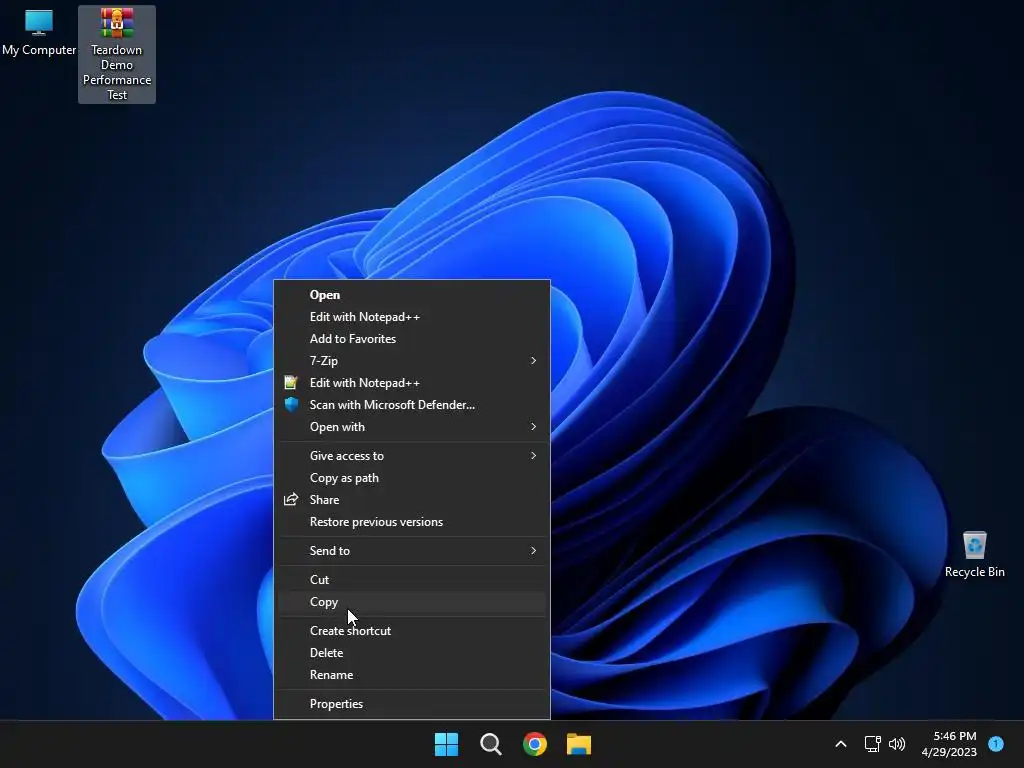The height and width of the screenshot is (768, 1024).
Task: Expand the Send to submenu
Action: point(412,551)
